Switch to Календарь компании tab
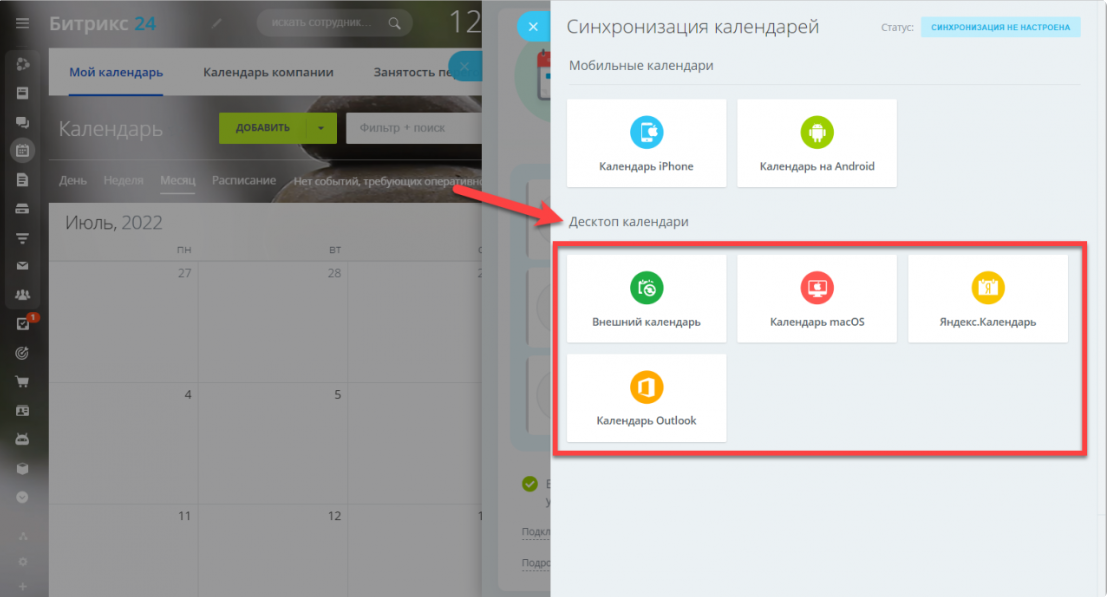Image resolution: width=1108 pixels, height=597 pixels. pyautogui.click(x=269, y=72)
